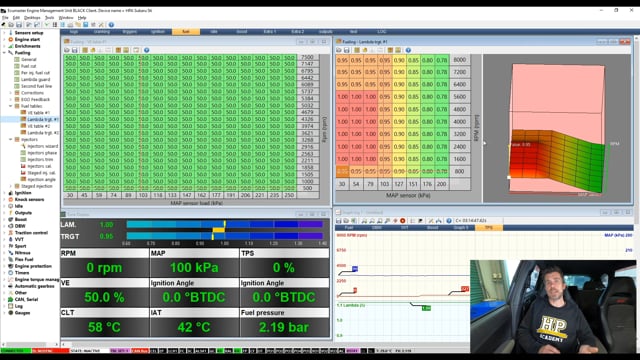This screenshot has height=360, width=640.
Task: Click the 7500 RPM row header in the VE table
Action: click(307, 57)
